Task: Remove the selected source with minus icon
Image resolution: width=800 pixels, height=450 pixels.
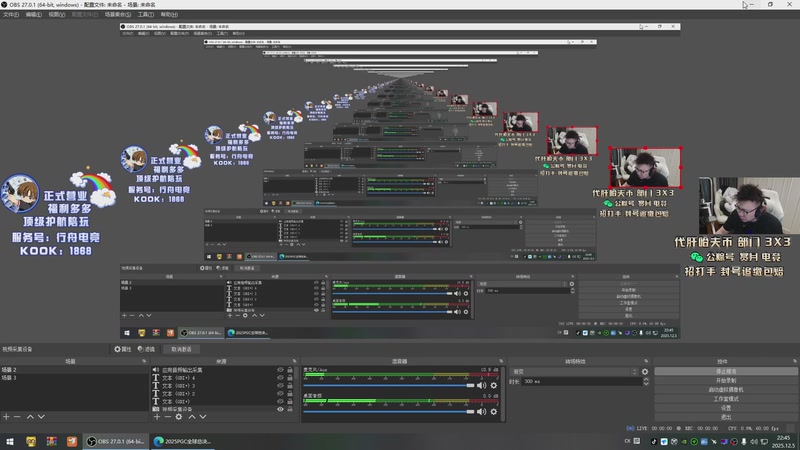Action: [x=167, y=417]
